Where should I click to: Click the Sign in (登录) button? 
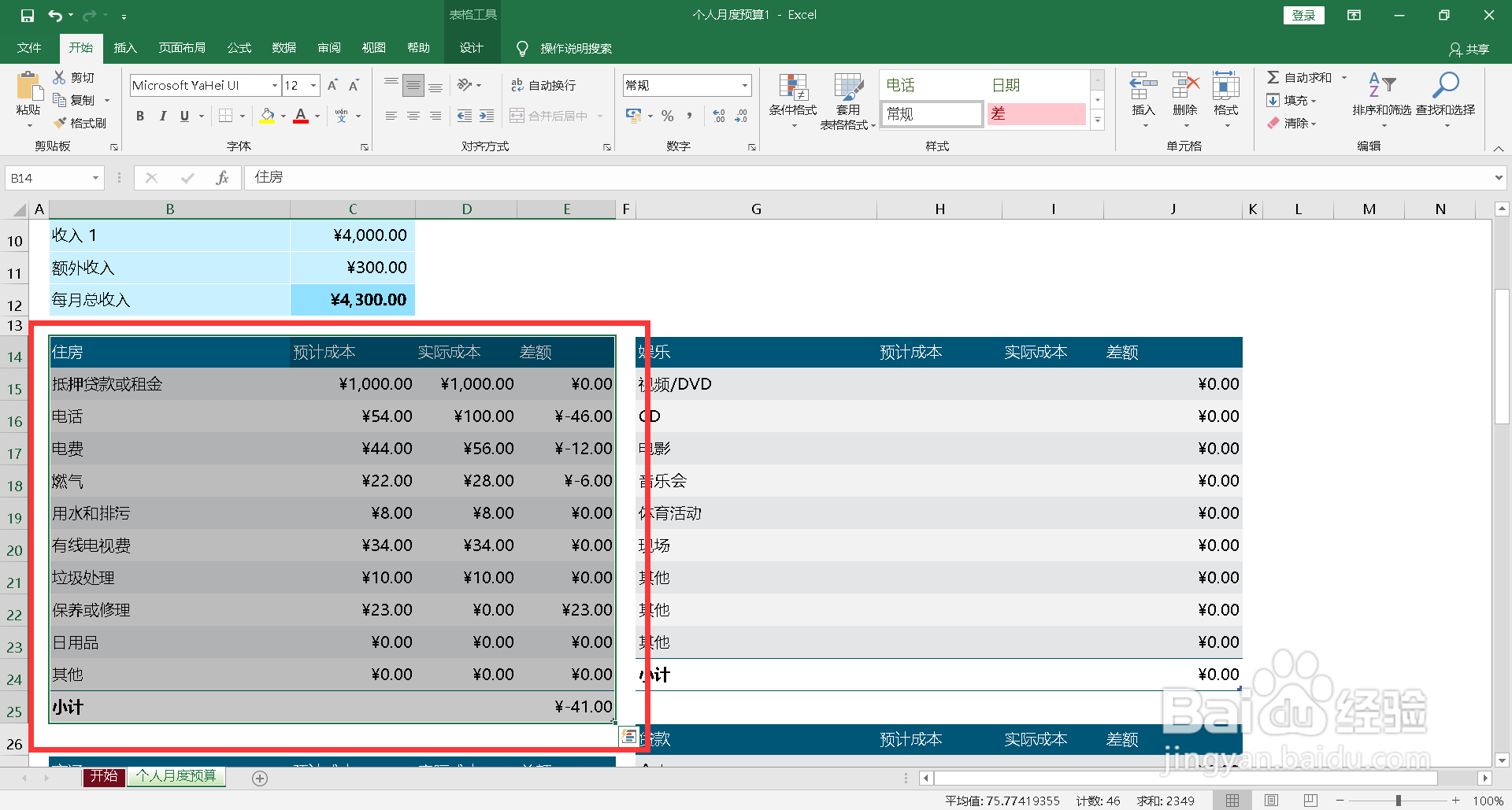tap(1303, 15)
